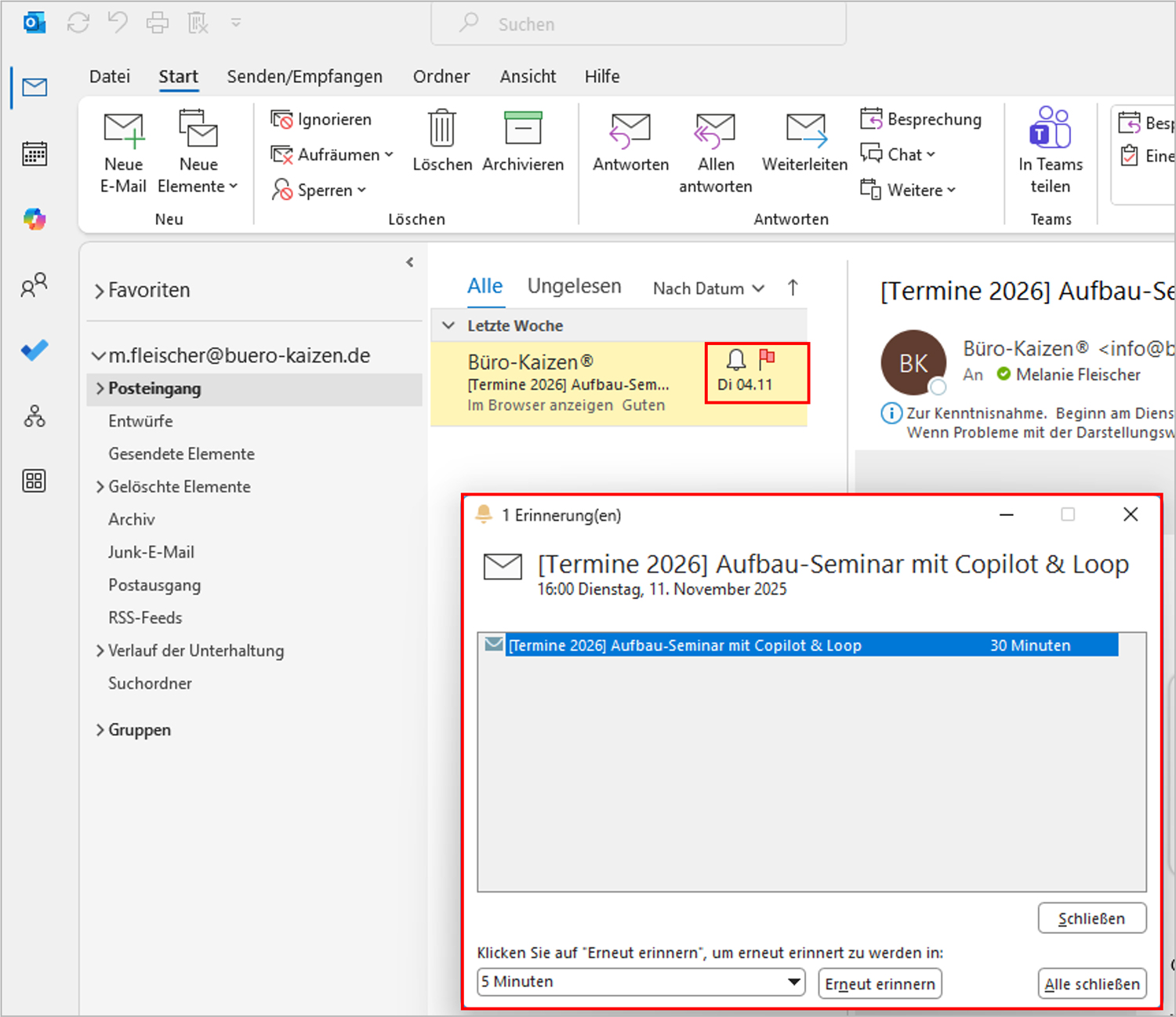Switch to the Ansicht ribbon tab
This screenshot has width=1176, height=1017.
(x=527, y=76)
